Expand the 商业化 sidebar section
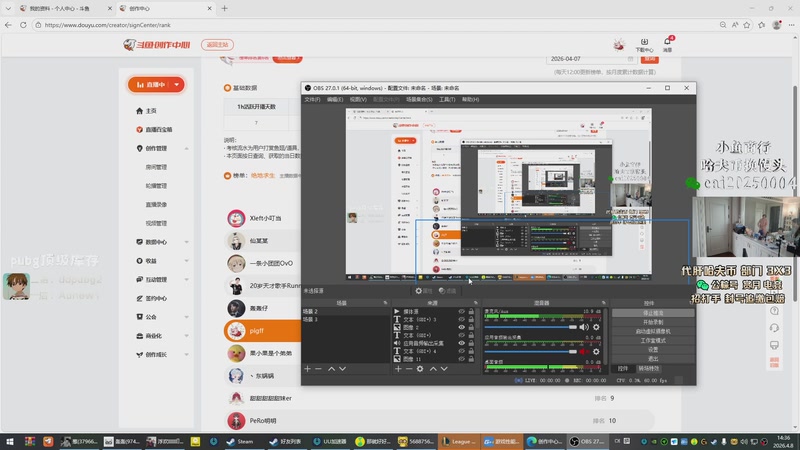Viewport: 800px width, 450px height. click(186, 336)
